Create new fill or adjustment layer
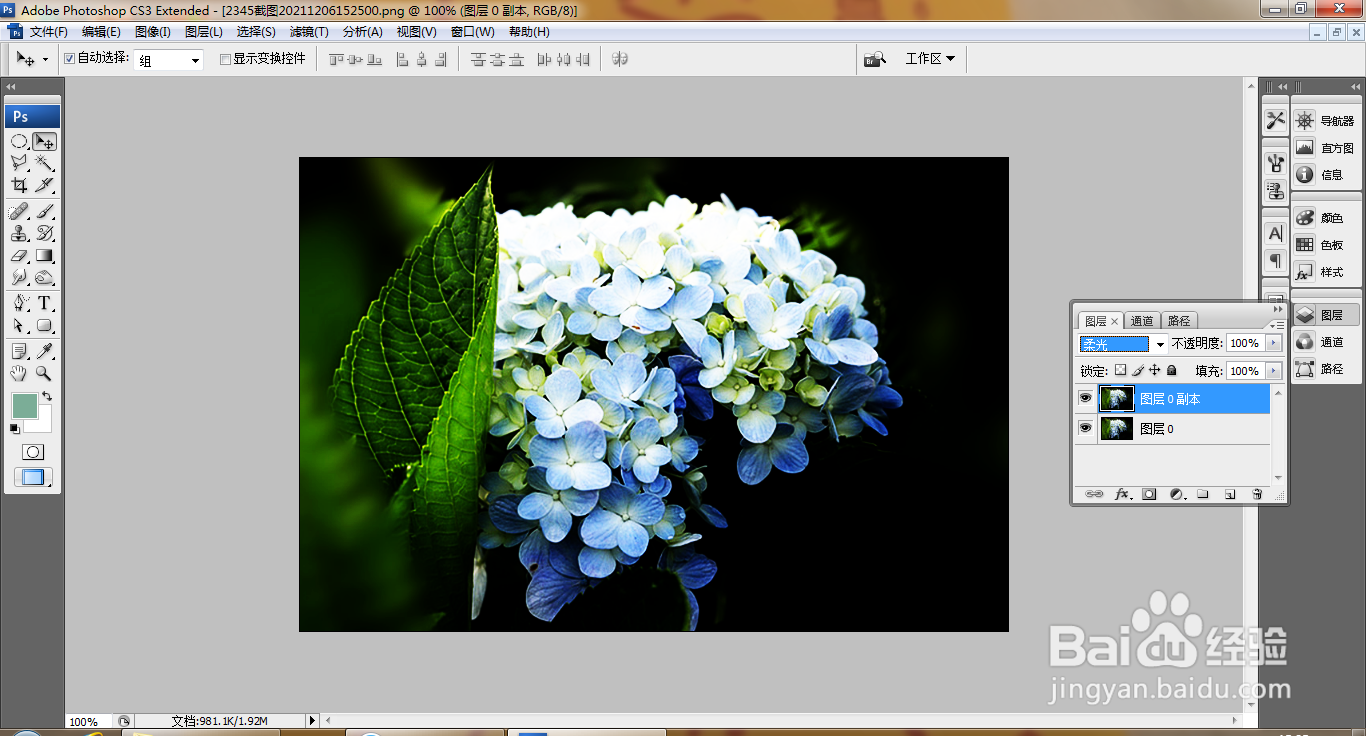 tap(1177, 494)
